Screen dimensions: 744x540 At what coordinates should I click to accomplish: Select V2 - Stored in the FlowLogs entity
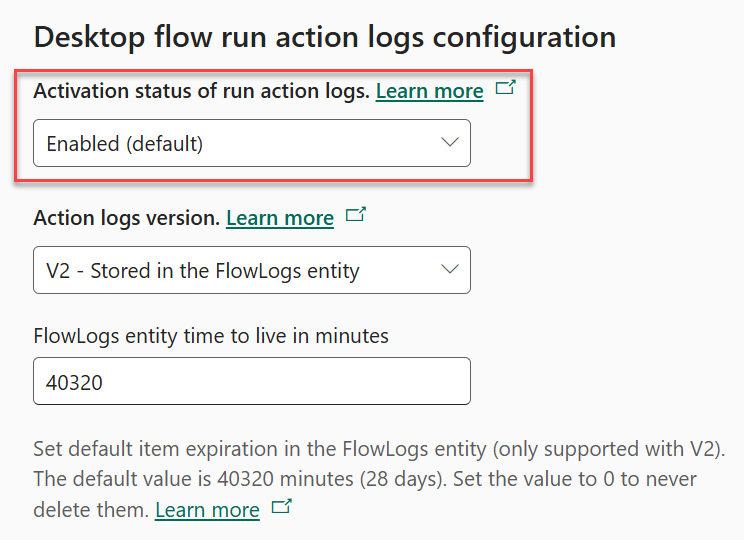click(x=203, y=271)
